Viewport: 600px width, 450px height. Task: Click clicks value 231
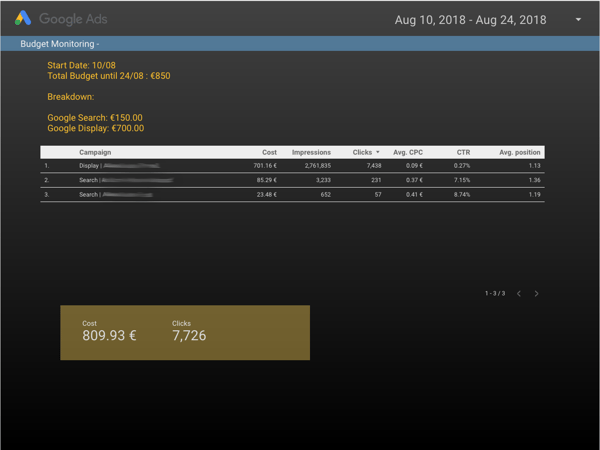coord(376,180)
